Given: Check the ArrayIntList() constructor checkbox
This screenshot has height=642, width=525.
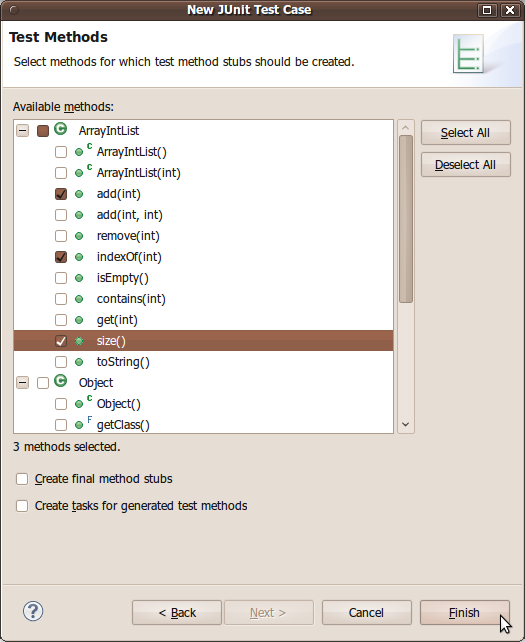Looking at the screenshot, I should [x=61, y=152].
